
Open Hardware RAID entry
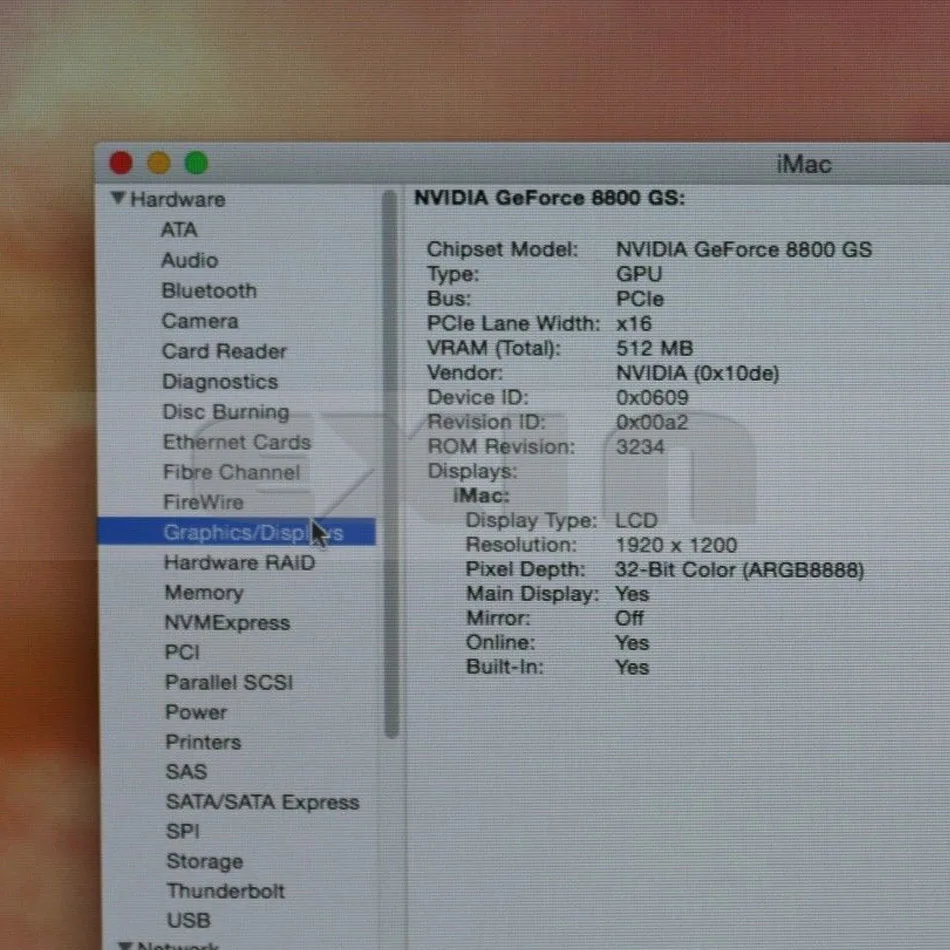point(239,562)
